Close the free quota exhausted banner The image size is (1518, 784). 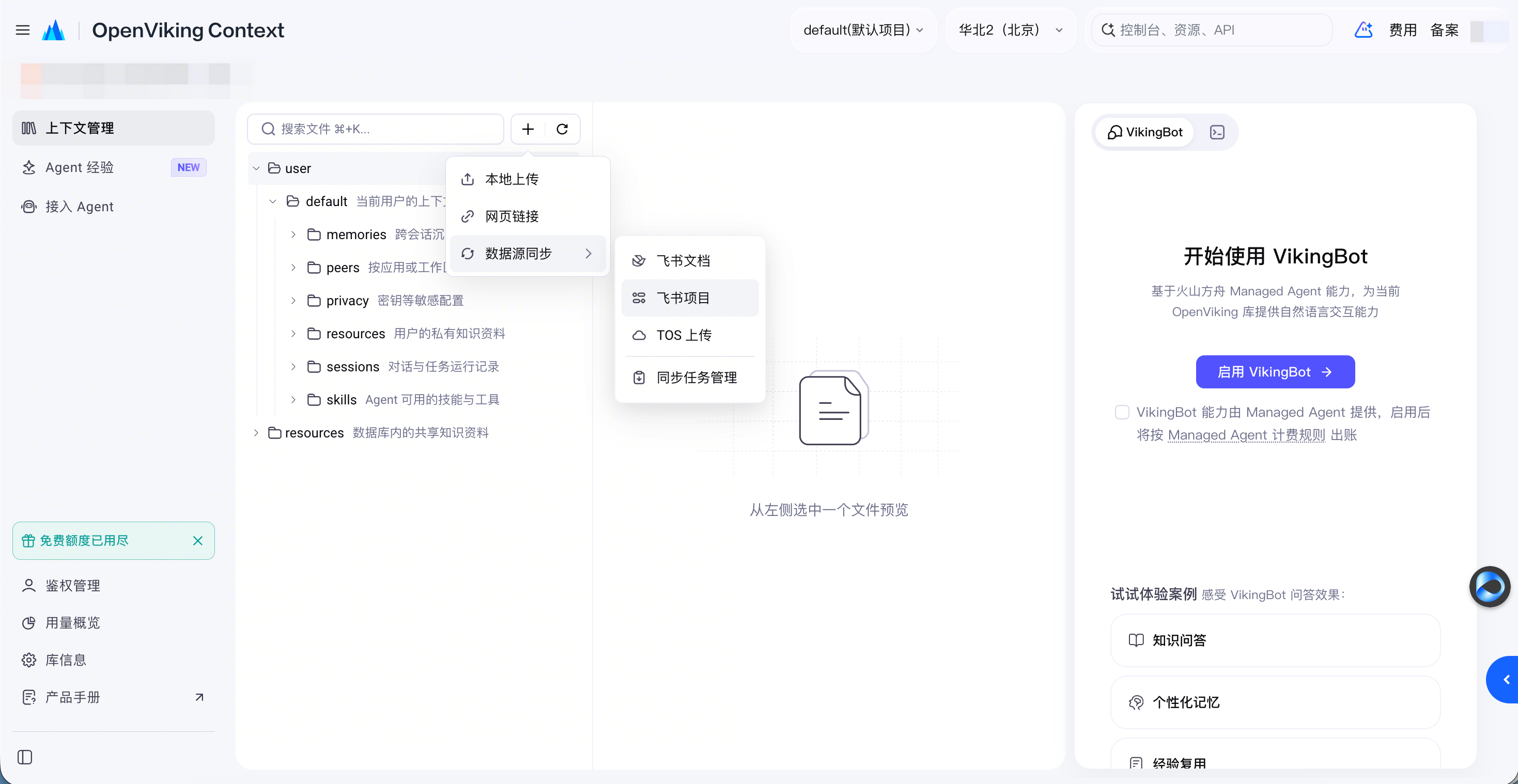[198, 541]
